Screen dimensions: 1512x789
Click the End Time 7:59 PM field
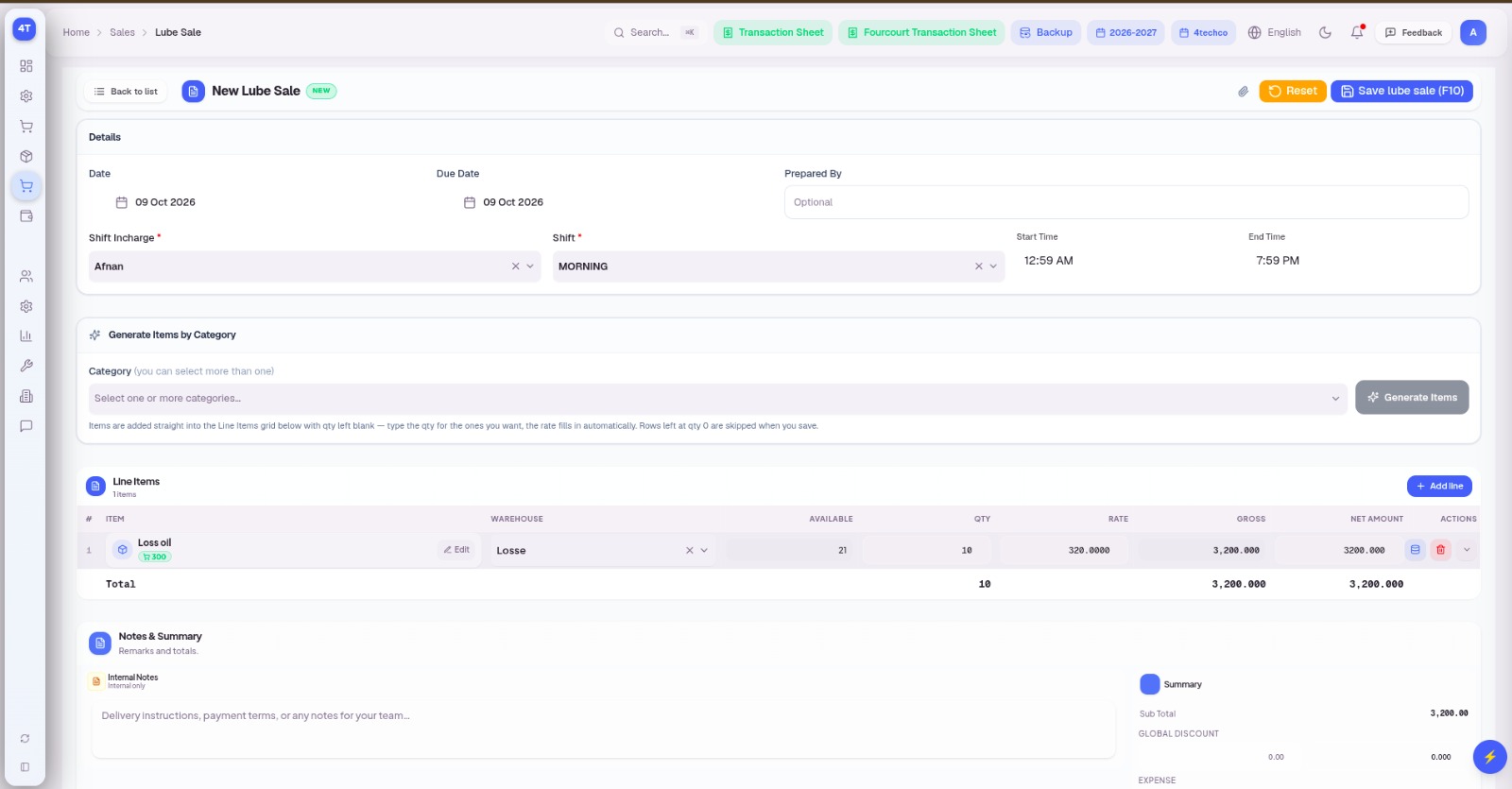click(x=1278, y=261)
